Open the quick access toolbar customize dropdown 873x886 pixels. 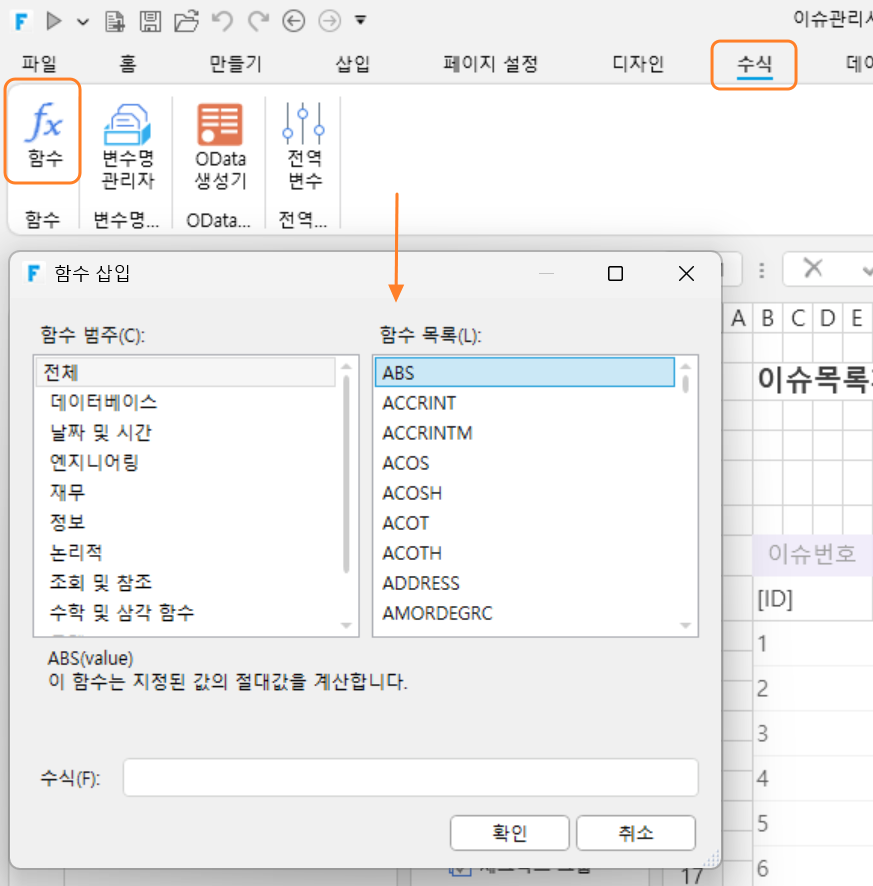click(360, 21)
